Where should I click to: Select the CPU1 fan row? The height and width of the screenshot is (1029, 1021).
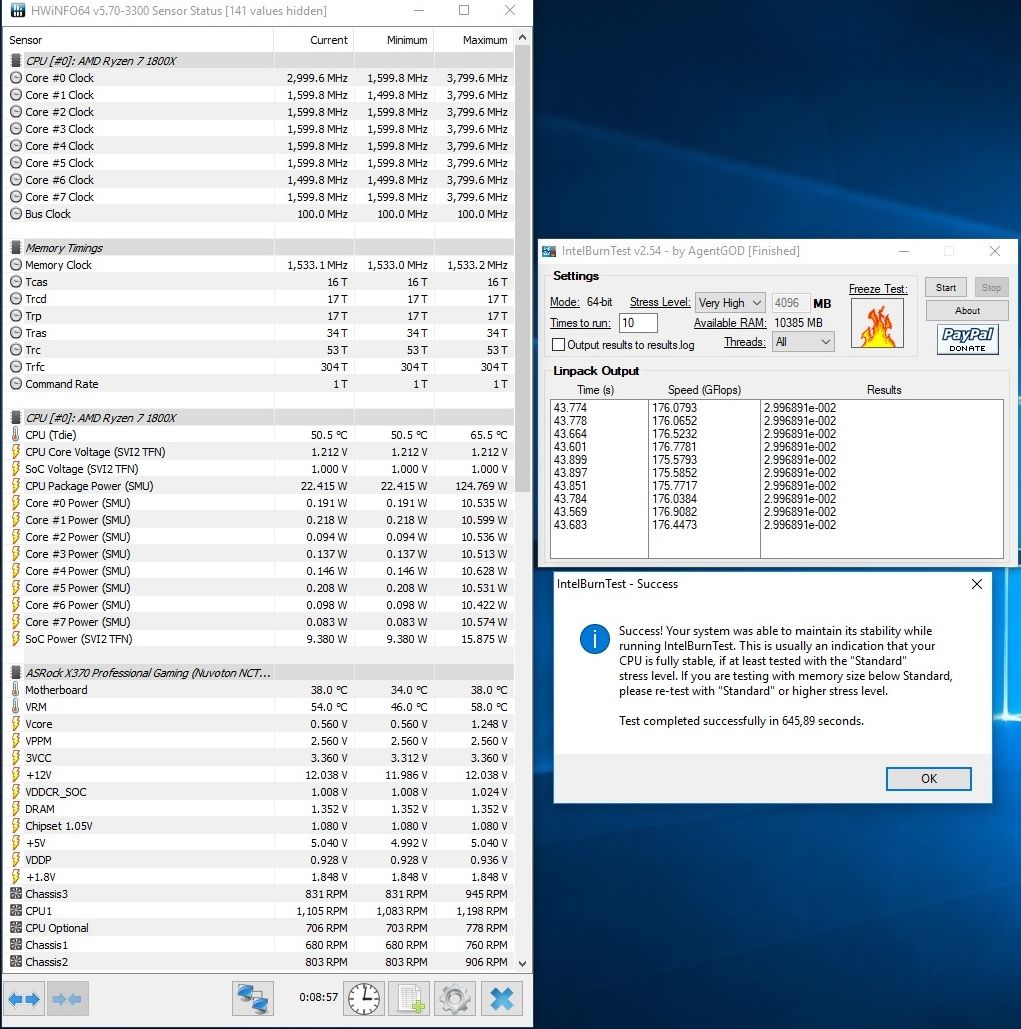(260, 911)
